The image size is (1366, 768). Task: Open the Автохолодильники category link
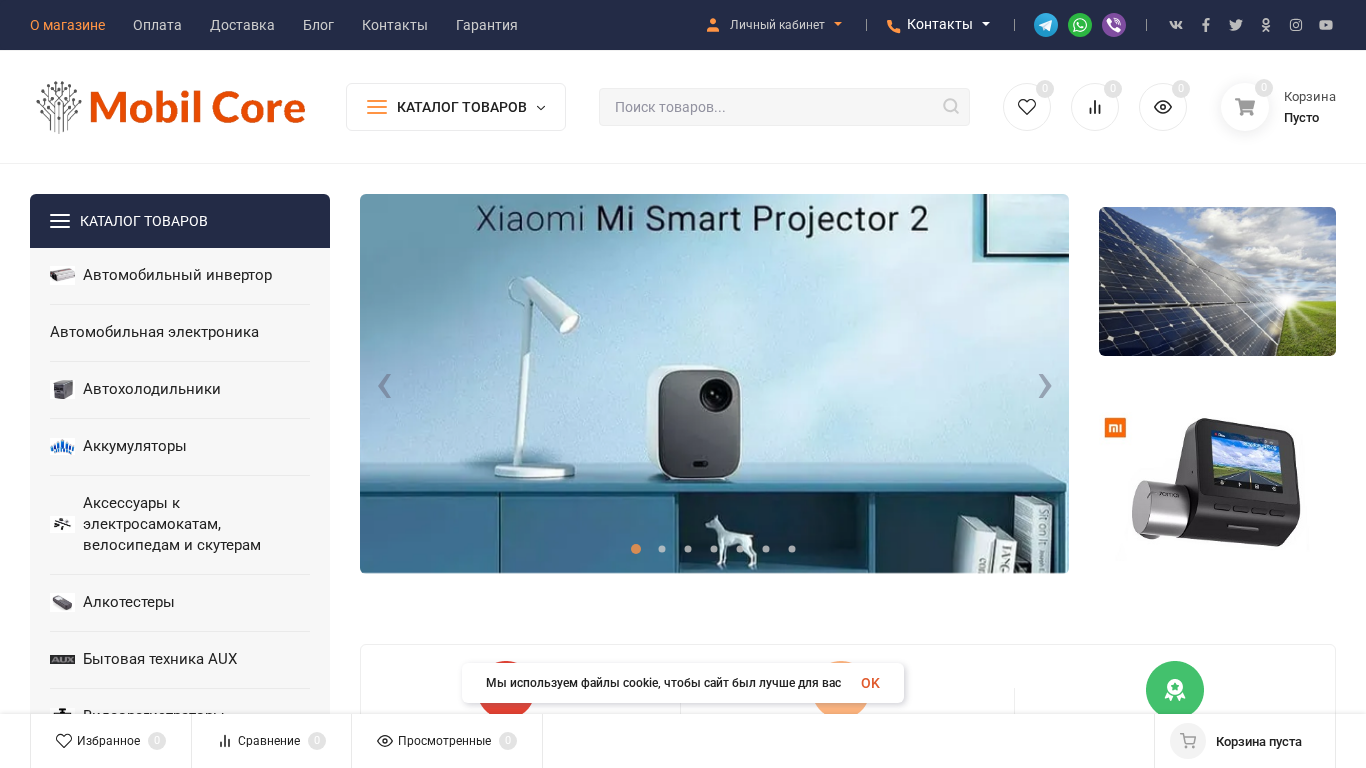152,389
